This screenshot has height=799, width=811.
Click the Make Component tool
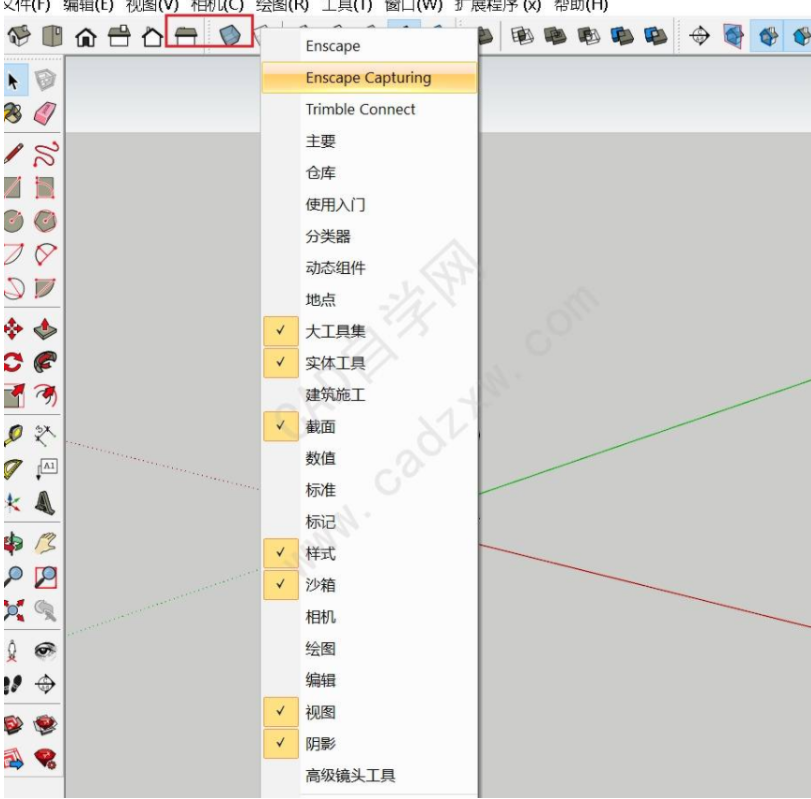tap(45, 81)
